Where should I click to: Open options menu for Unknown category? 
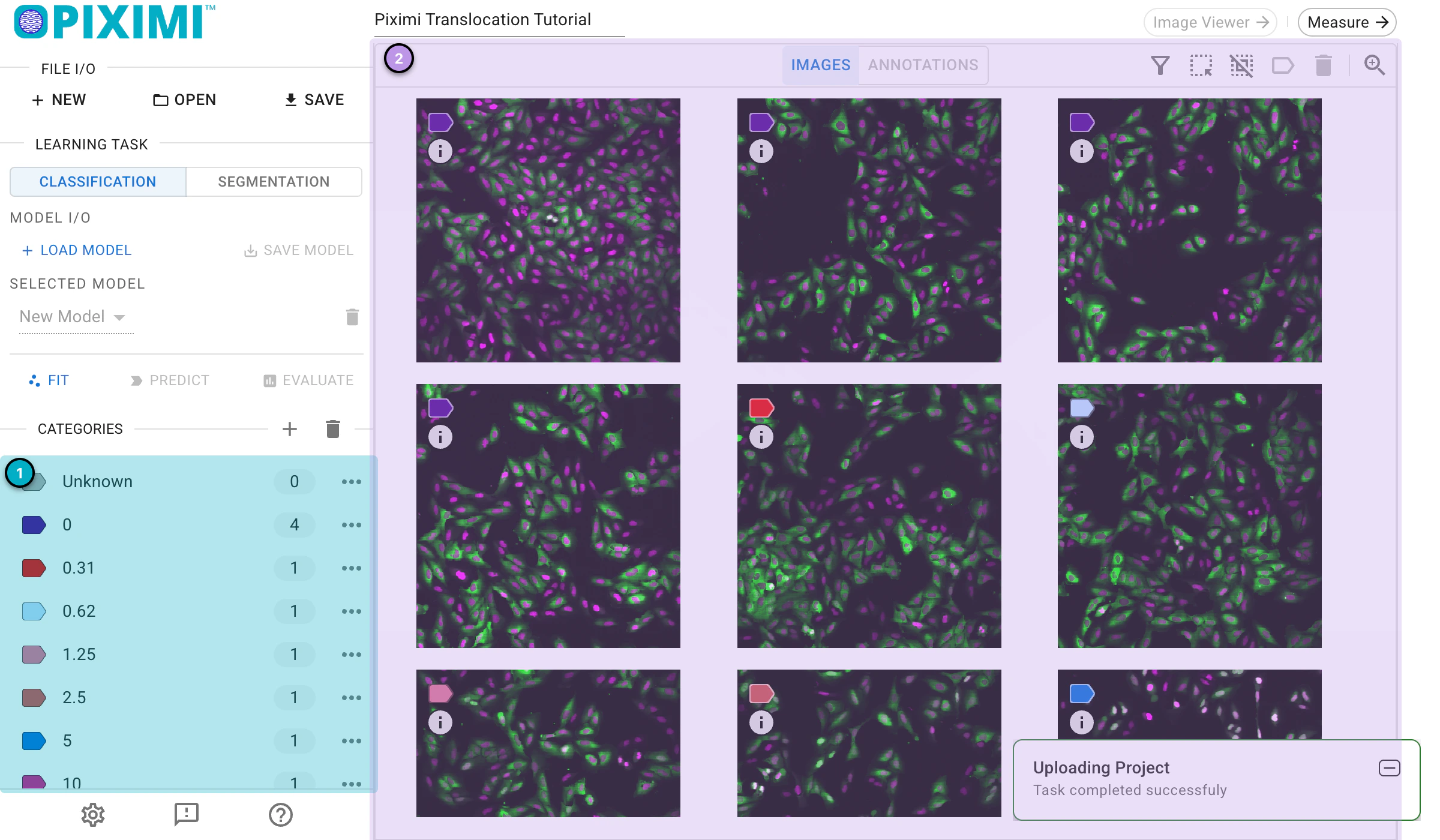[x=351, y=482]
